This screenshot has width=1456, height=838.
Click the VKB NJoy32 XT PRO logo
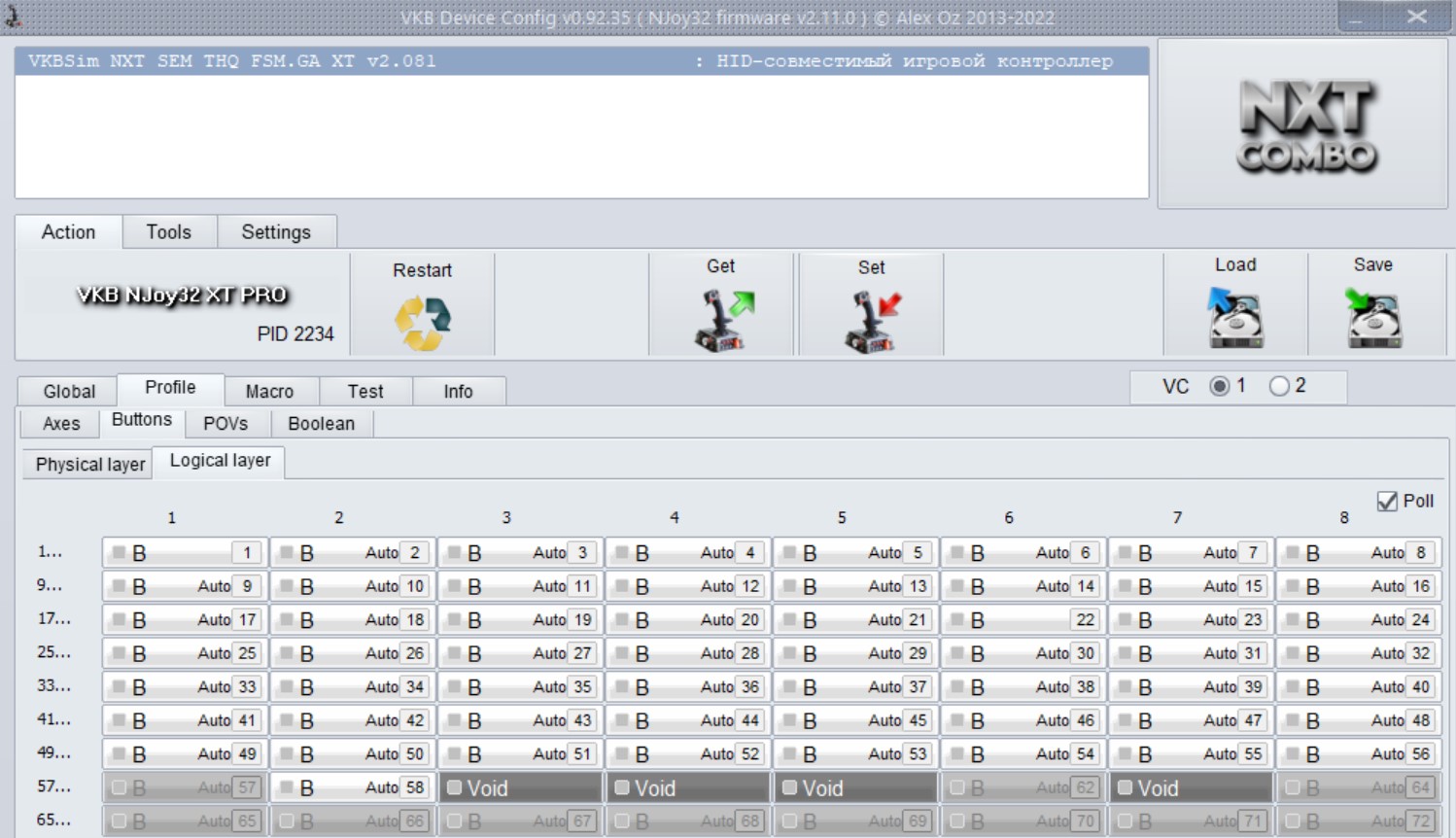tap(182, 295)
